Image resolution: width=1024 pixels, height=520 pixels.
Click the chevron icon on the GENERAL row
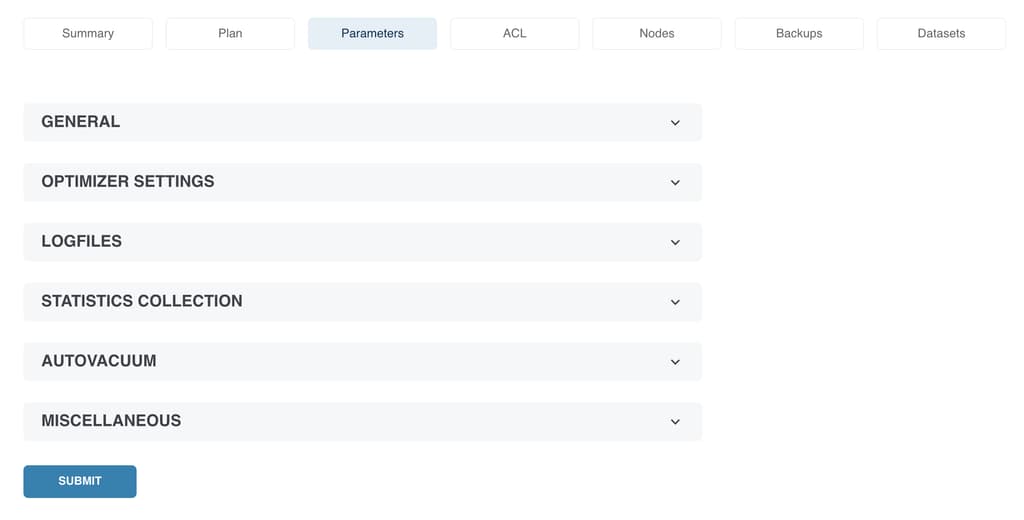point(675,123)
